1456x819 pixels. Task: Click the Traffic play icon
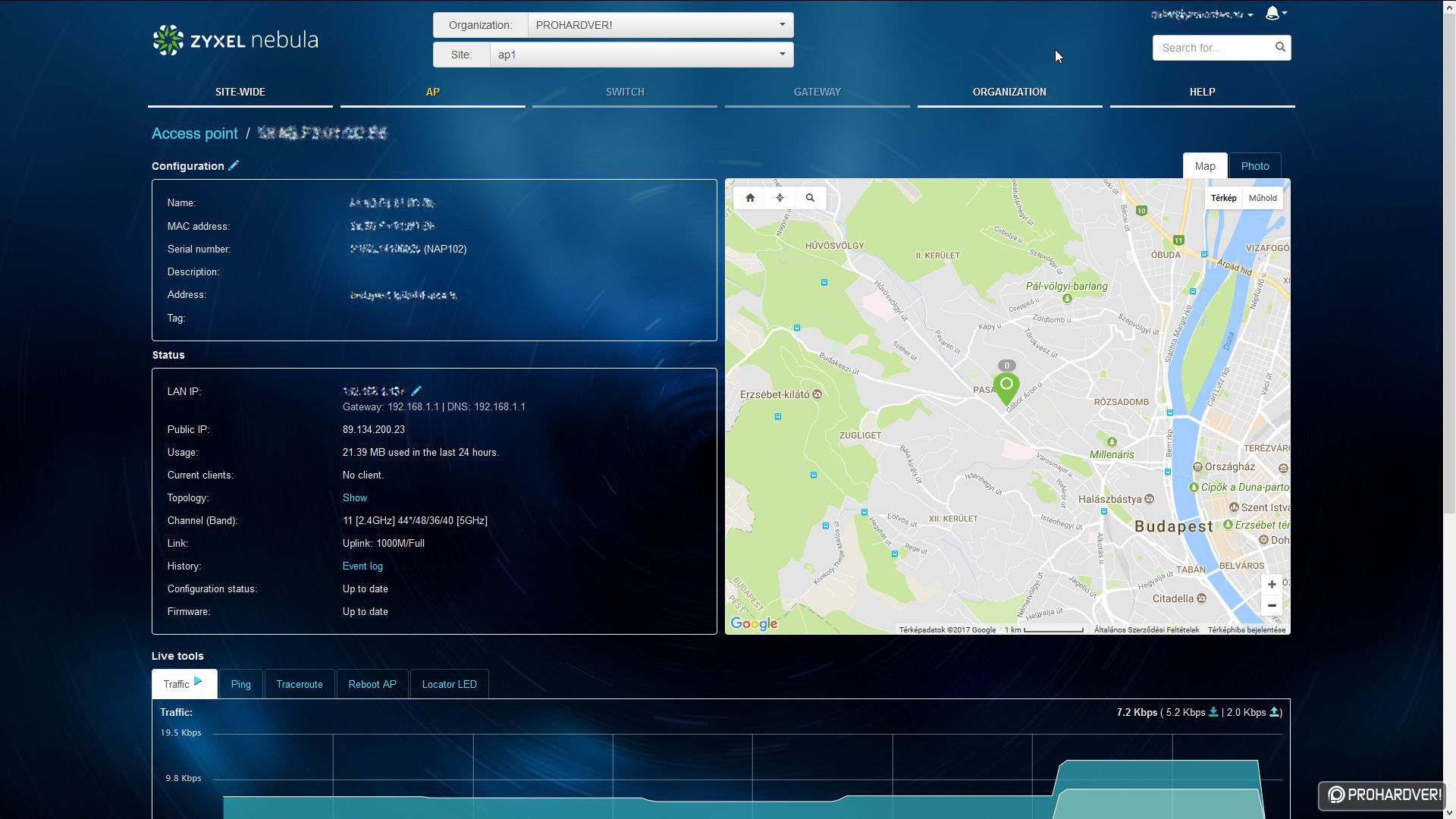point(198,681)
